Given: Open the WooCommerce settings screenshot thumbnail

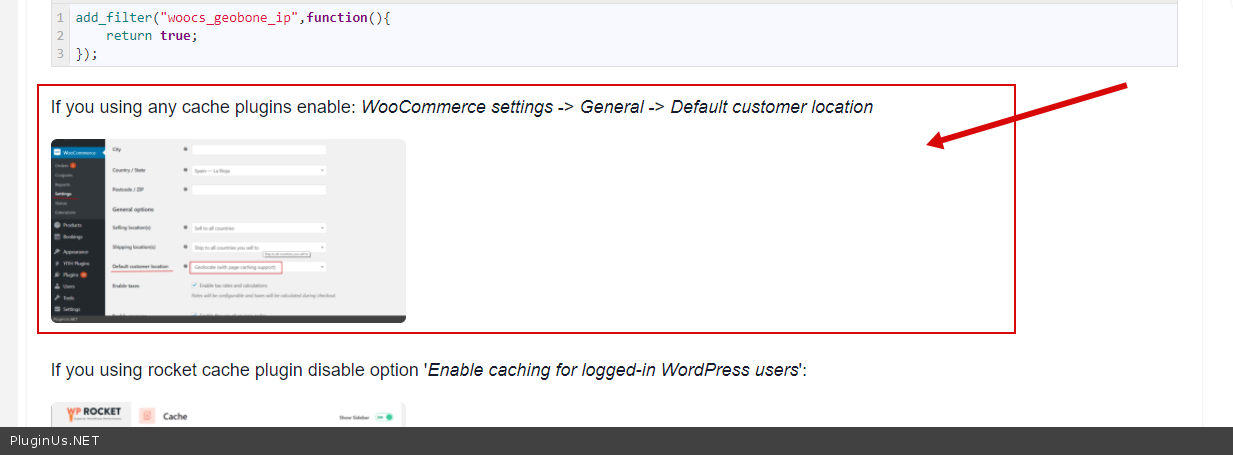Looking at the screenshot, I should click(x=228, y=231).
